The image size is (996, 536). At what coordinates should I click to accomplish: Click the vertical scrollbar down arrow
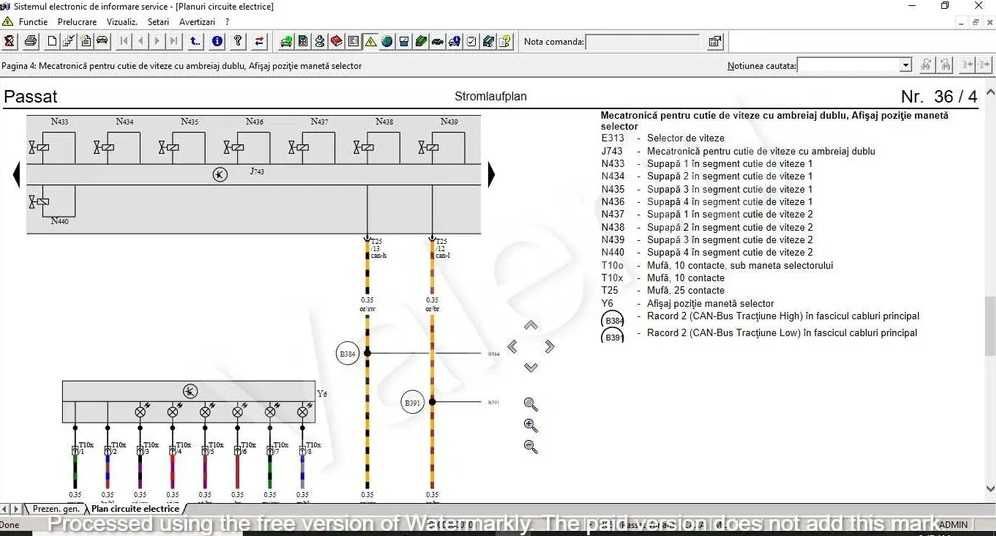point(990,488)
